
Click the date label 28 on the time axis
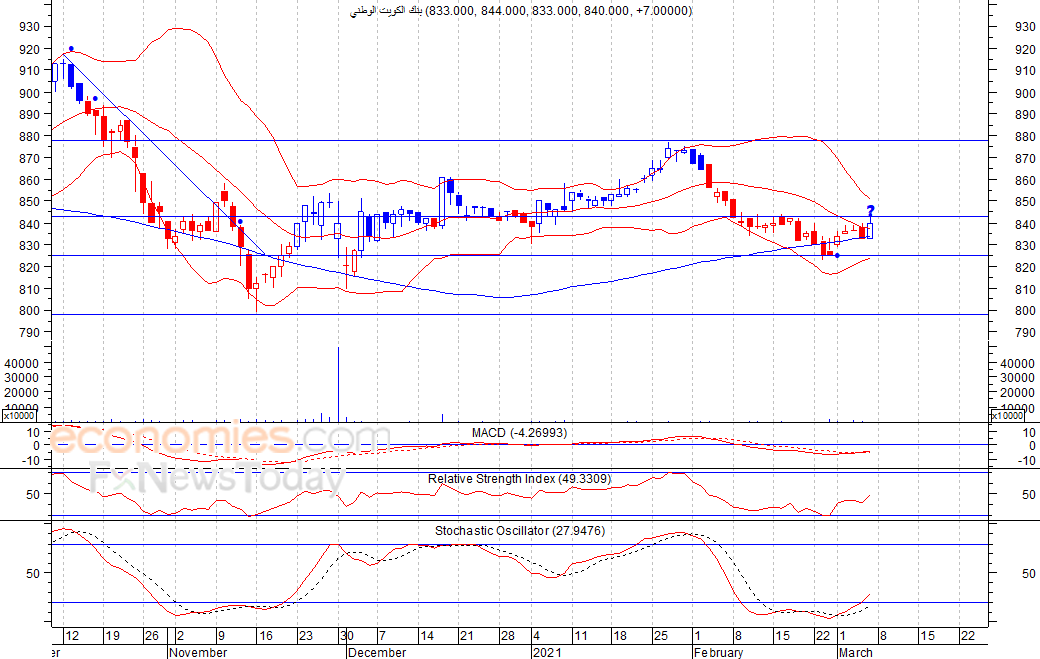tap(507, 636)
